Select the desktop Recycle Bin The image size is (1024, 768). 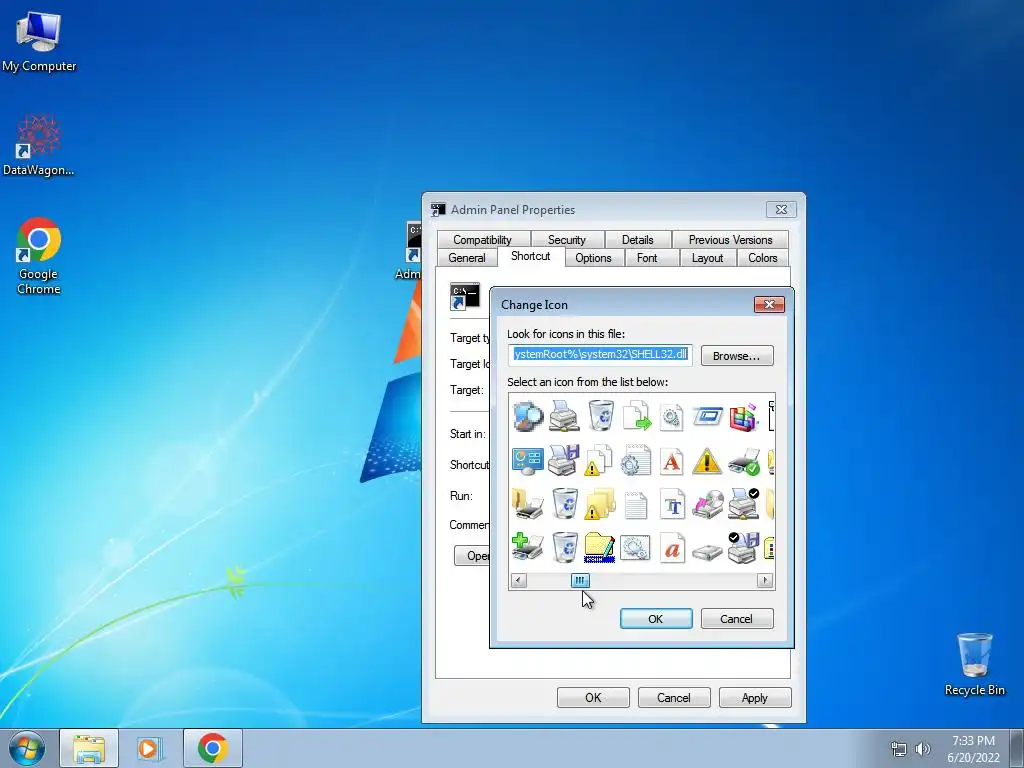pyautogui.click(x=974, y=664)
